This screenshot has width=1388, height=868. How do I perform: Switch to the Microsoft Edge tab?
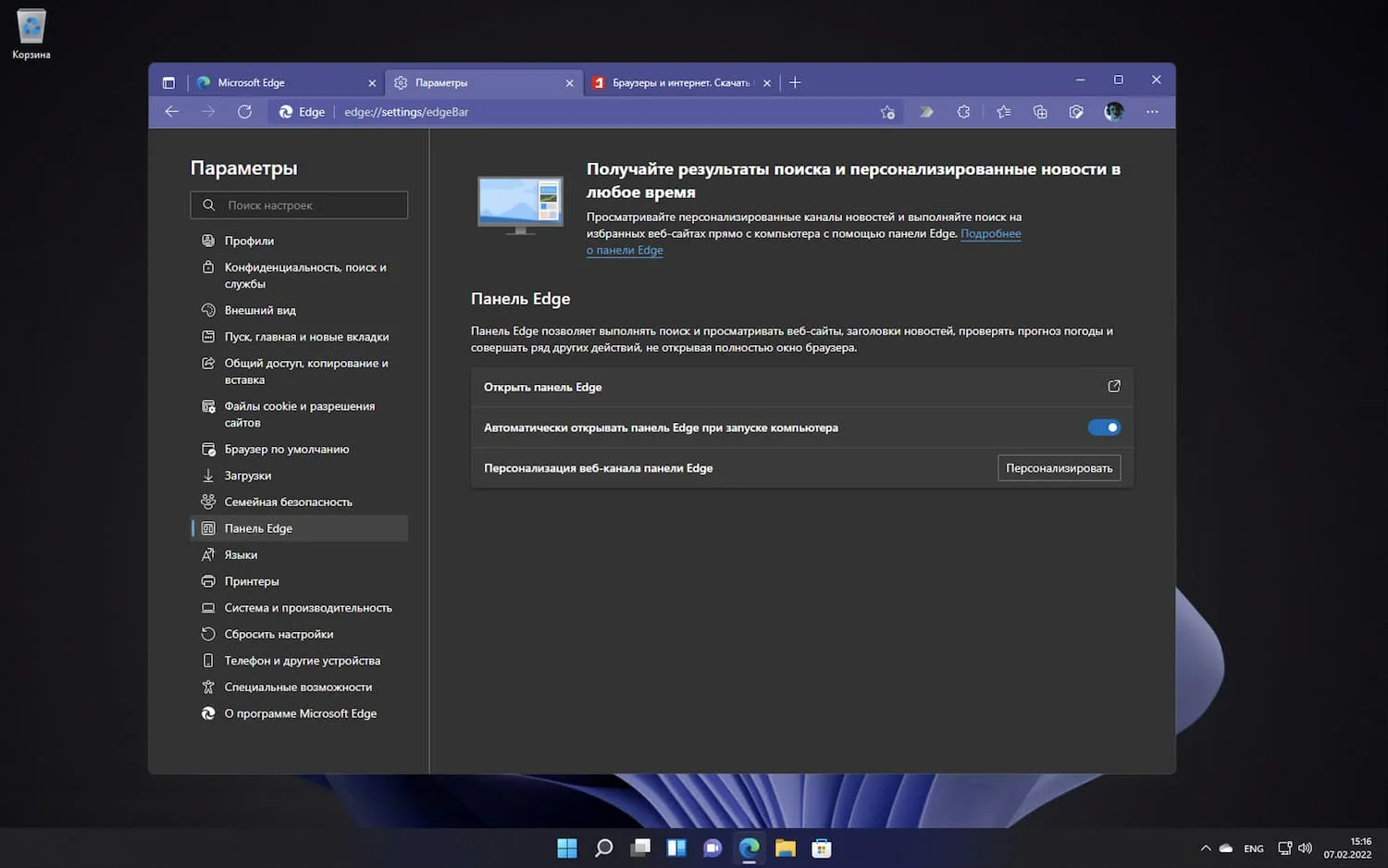278,82
